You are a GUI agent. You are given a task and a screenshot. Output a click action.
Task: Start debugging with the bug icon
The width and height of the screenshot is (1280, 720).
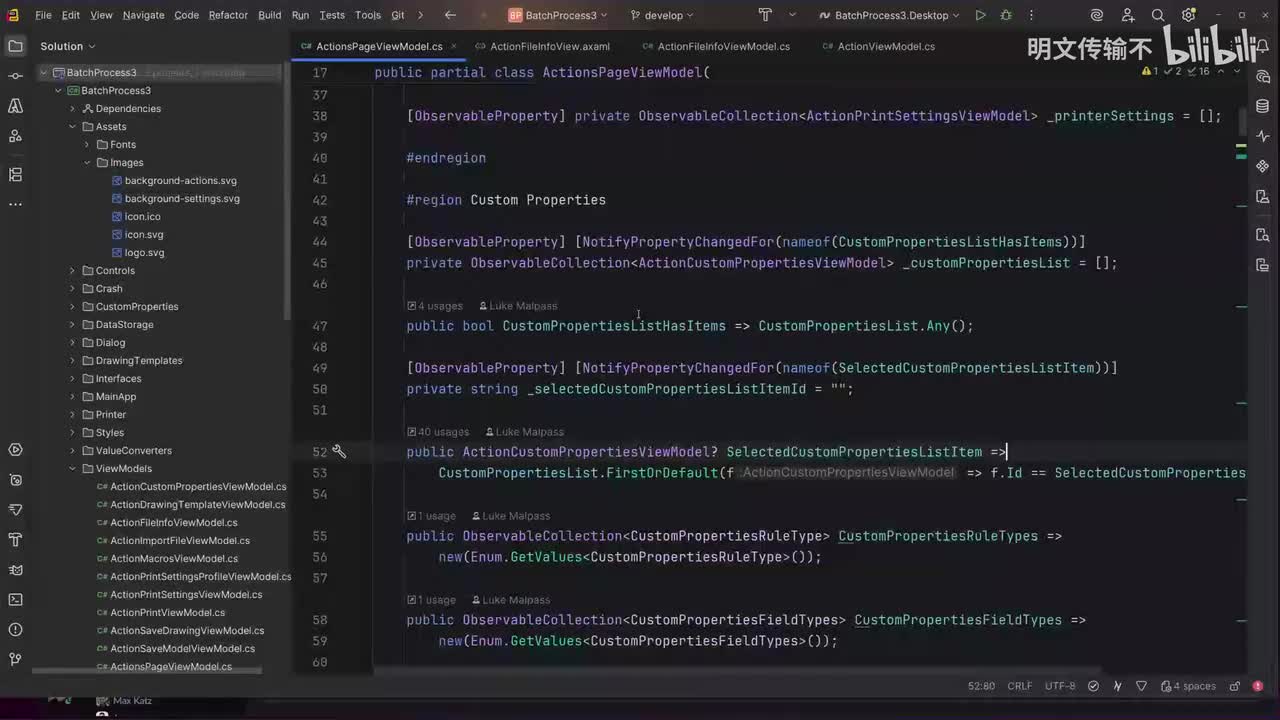(x=1006, y=15)
